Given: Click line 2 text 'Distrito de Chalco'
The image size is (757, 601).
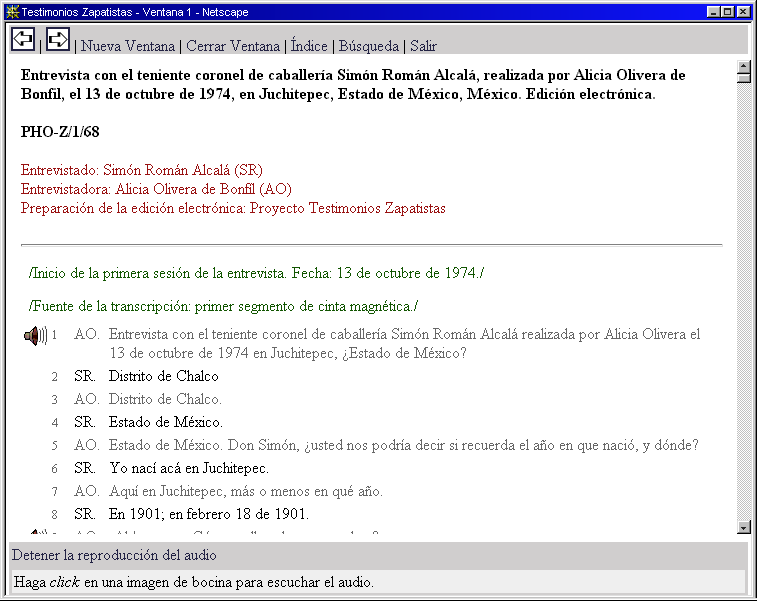Looking at the screenshot, I should pyautogui.click(x=163, y=377).
